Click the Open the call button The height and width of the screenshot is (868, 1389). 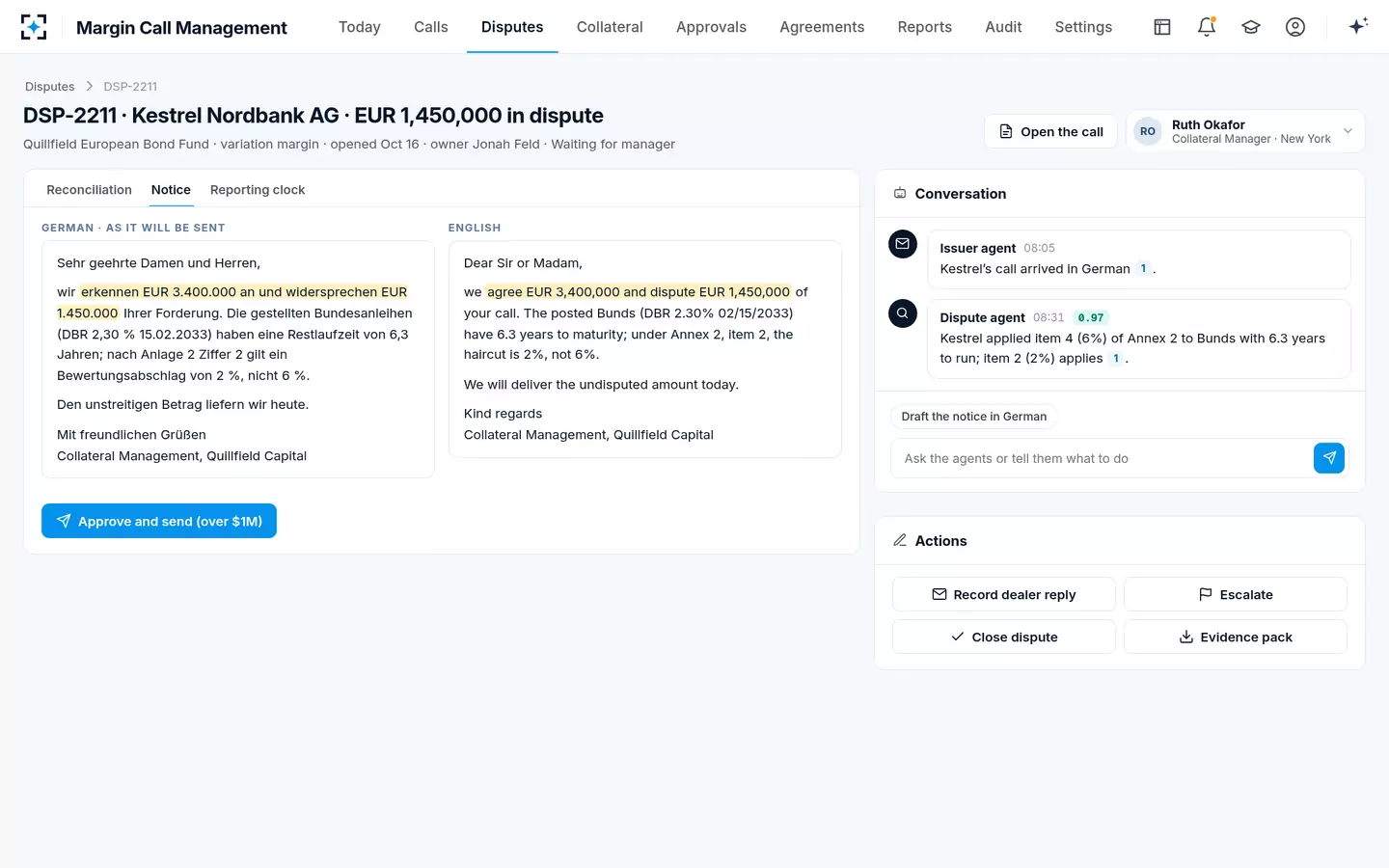click(1050, 131)
